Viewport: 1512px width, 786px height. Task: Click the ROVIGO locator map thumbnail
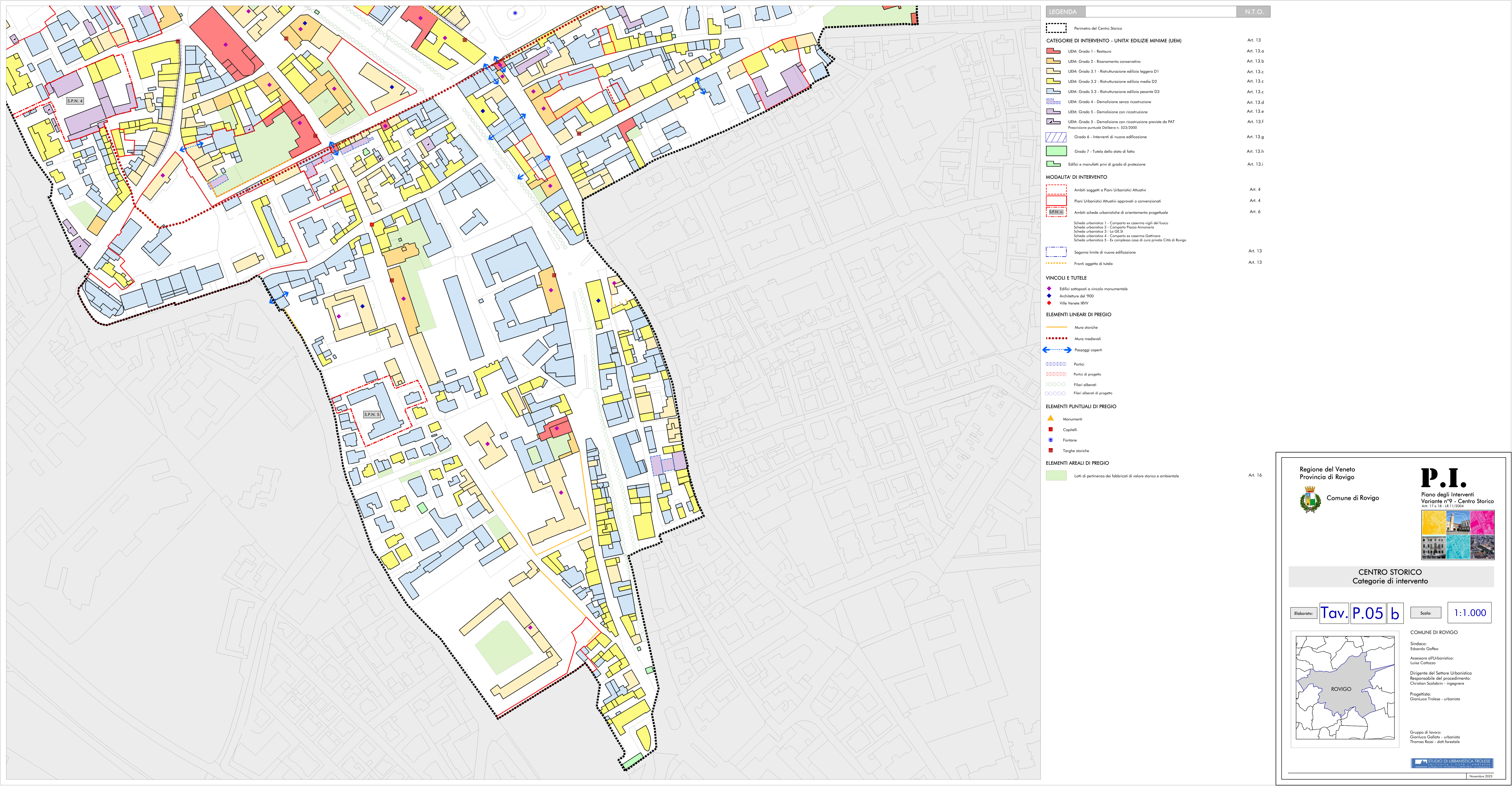(x=1345, y=689)
